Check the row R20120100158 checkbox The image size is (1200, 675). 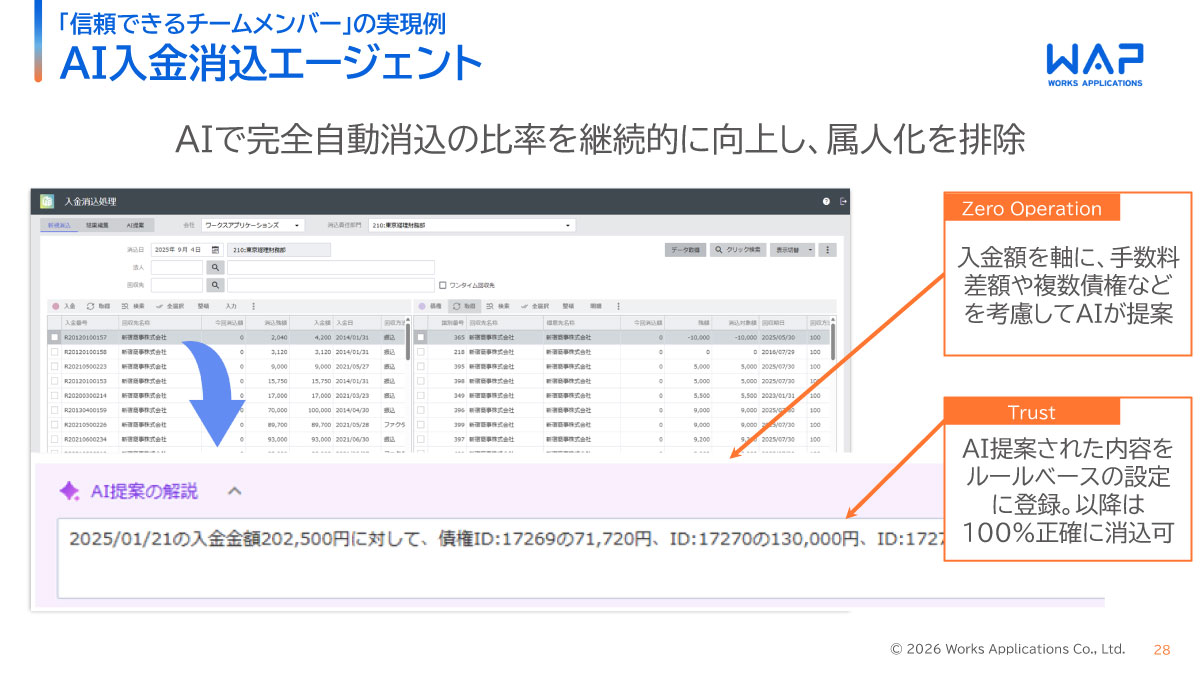(55, 352)
